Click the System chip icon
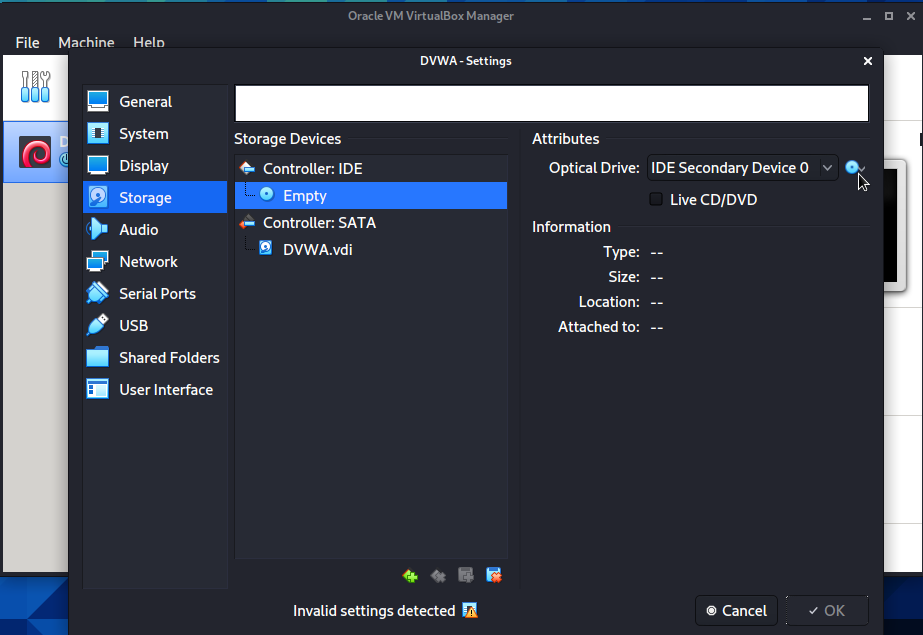923x635 pixels. coord(98,134)
